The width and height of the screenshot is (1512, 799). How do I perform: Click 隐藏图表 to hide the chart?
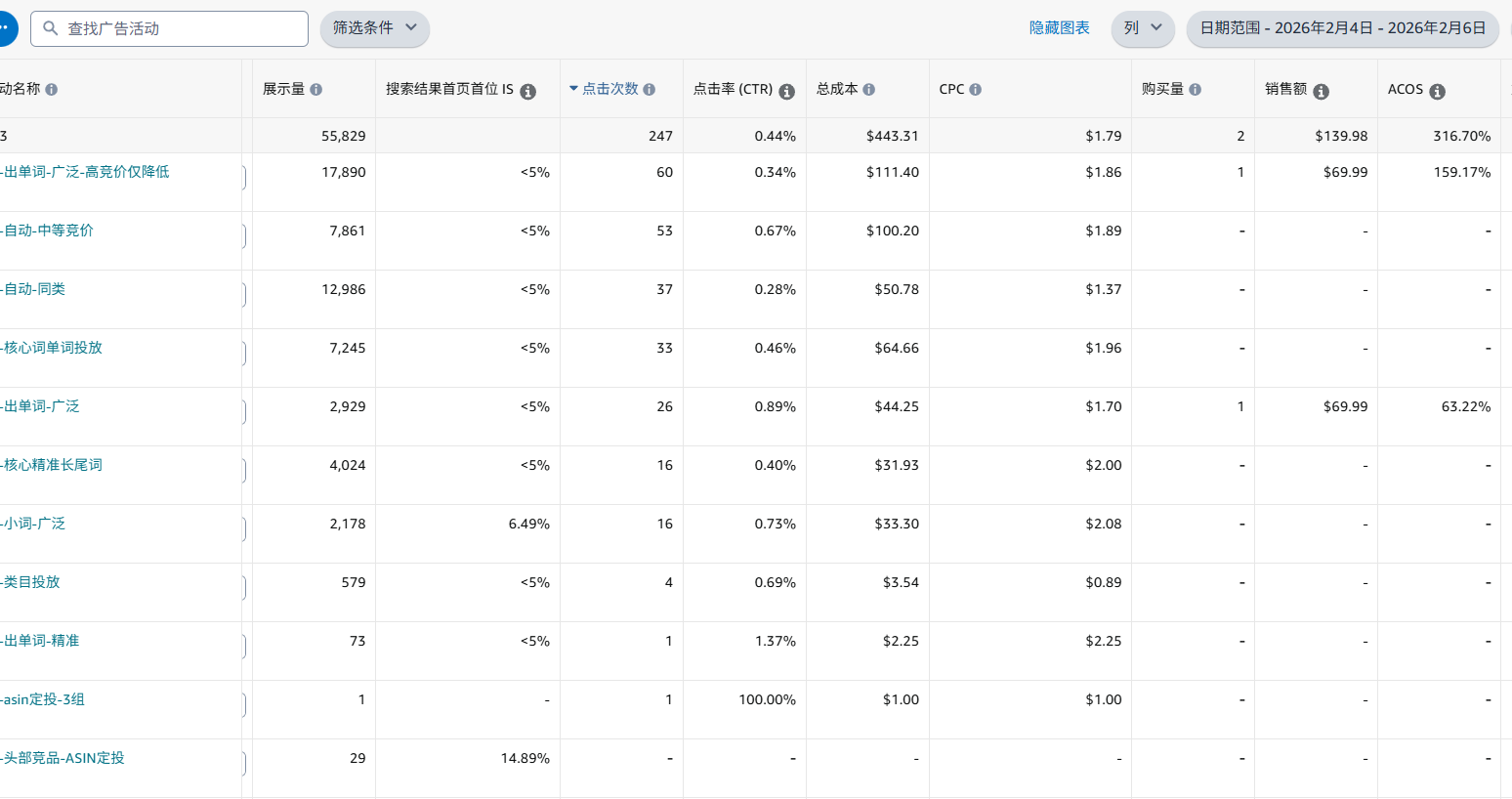pos(1059,28)
